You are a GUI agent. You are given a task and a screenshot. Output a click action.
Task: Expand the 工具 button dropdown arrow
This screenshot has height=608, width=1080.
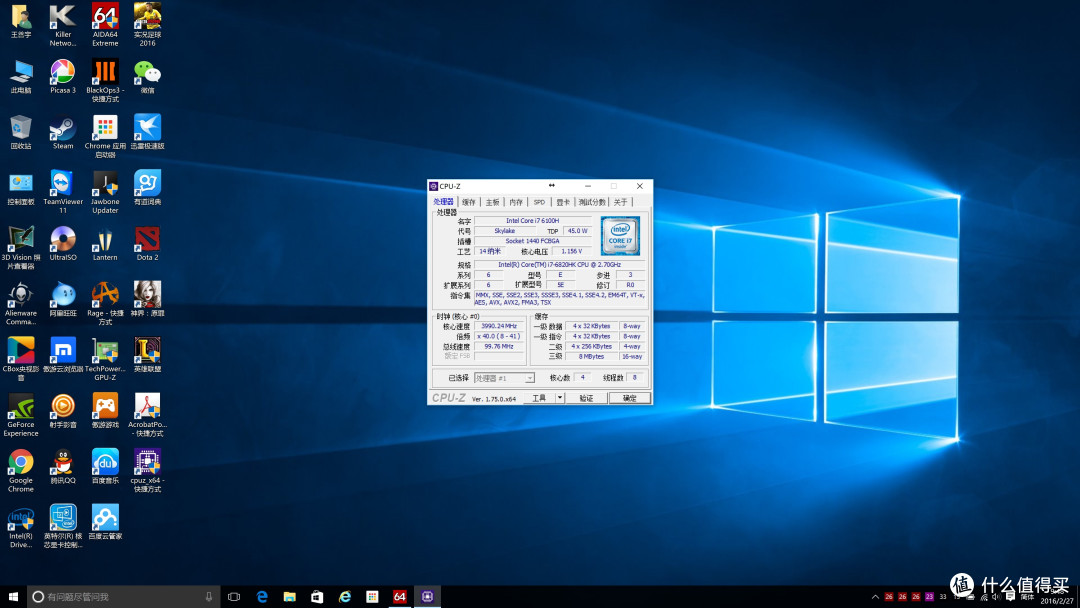(x=559, y=398)
